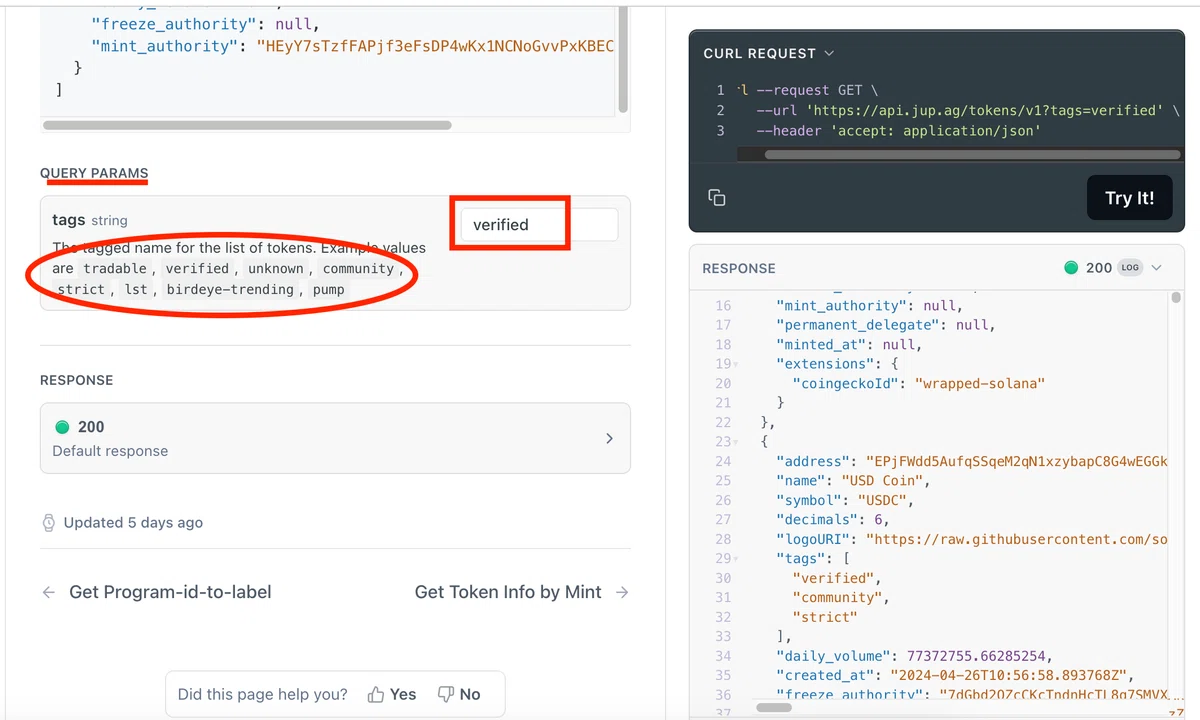Image resolution: width=1200 pixels, height=720 pixels.
Task: Click the LOG badge in the response header
Action: 1130,268
